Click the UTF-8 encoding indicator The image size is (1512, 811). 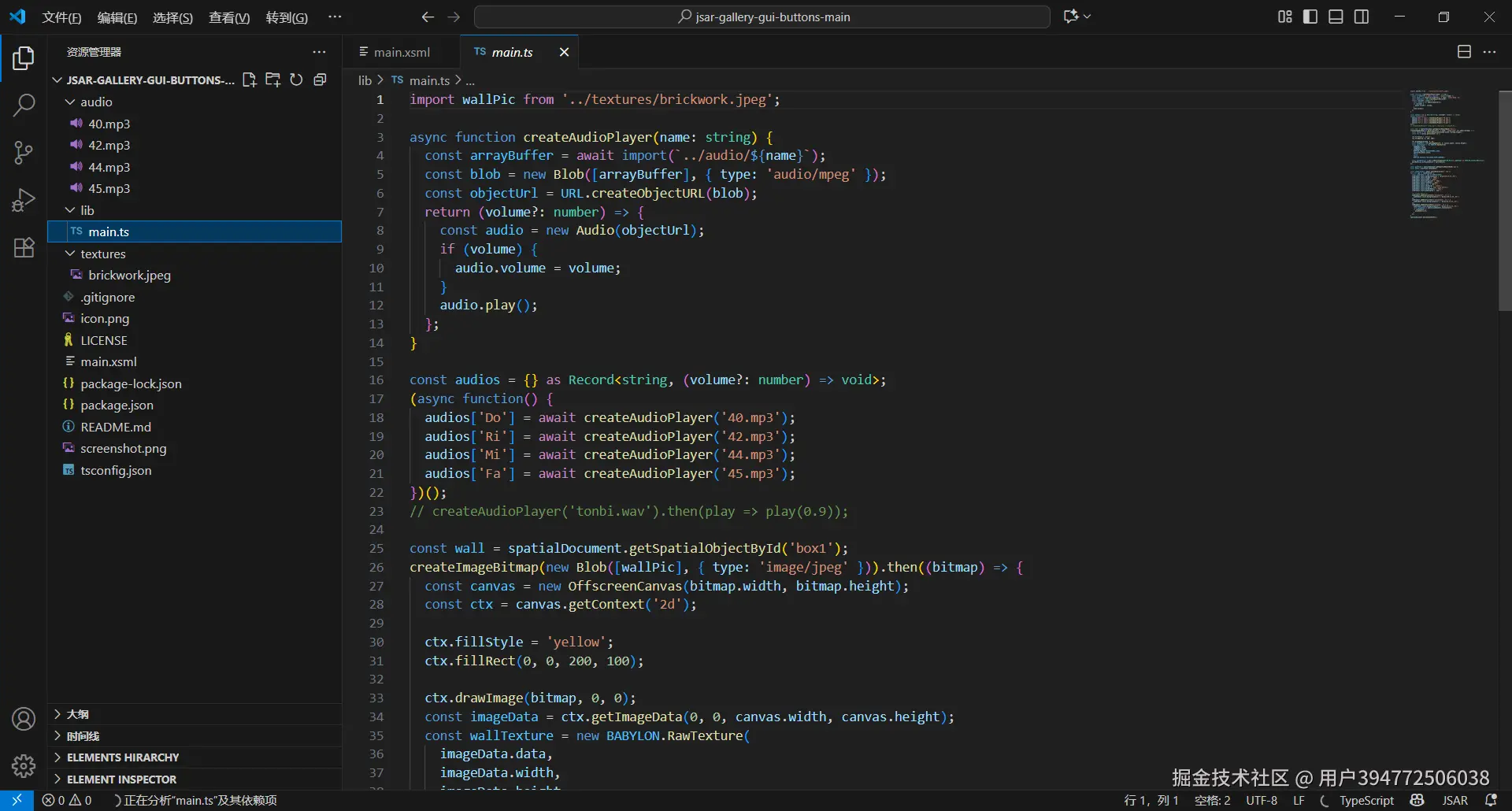1262,800
